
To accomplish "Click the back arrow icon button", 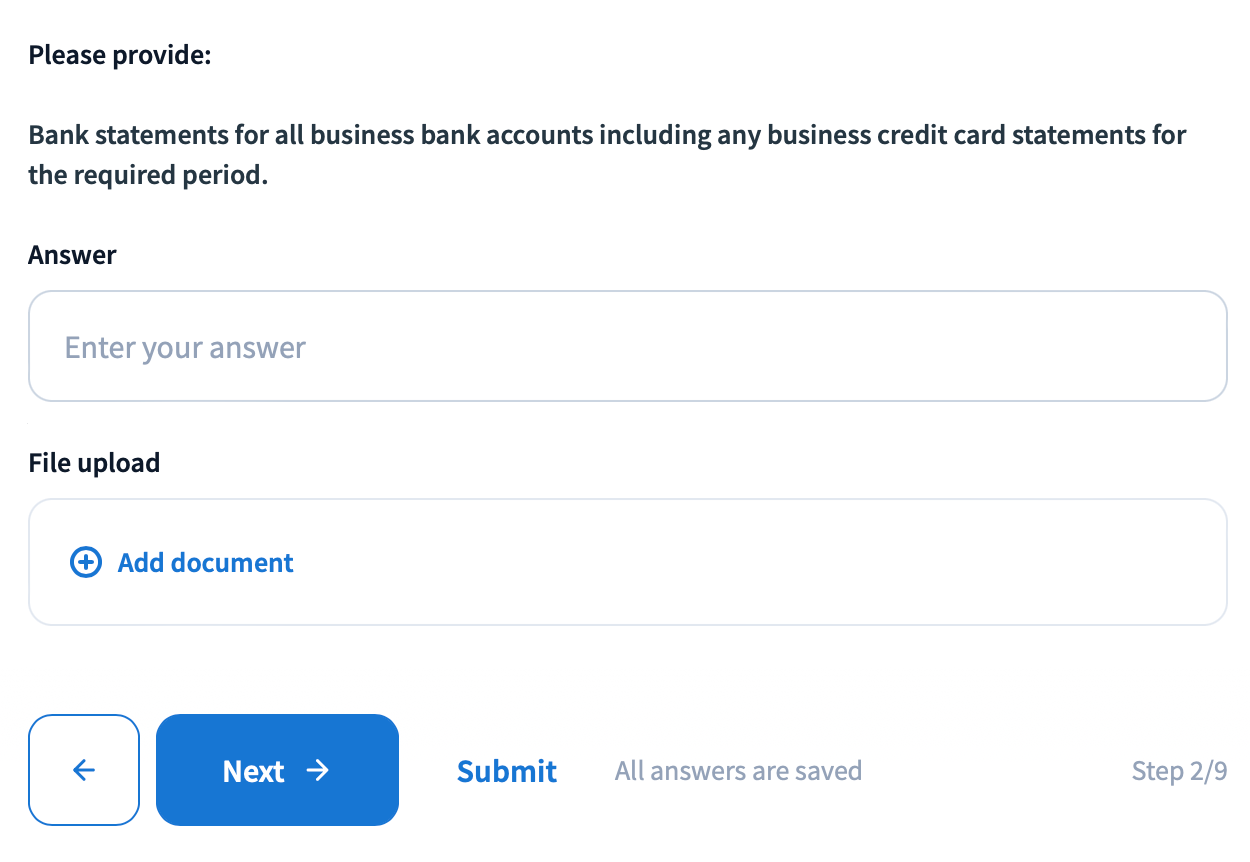I will pyautogui.click(x=84, y=770).
